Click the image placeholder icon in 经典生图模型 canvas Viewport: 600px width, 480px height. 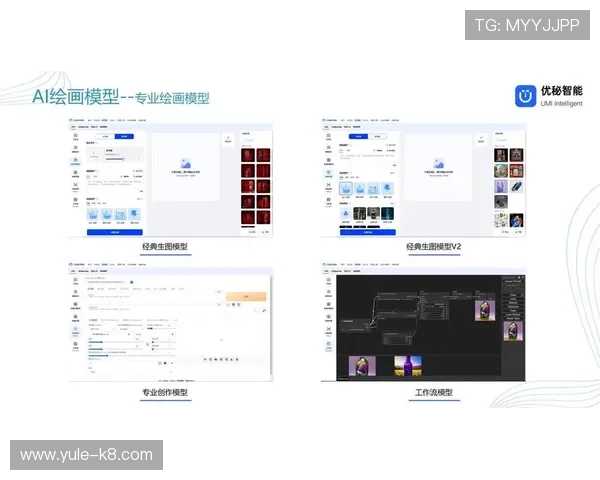tap(185, 162)
